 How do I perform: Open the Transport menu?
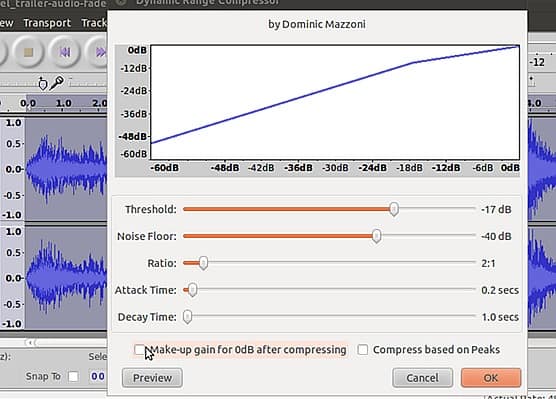(x=47, y=23)
